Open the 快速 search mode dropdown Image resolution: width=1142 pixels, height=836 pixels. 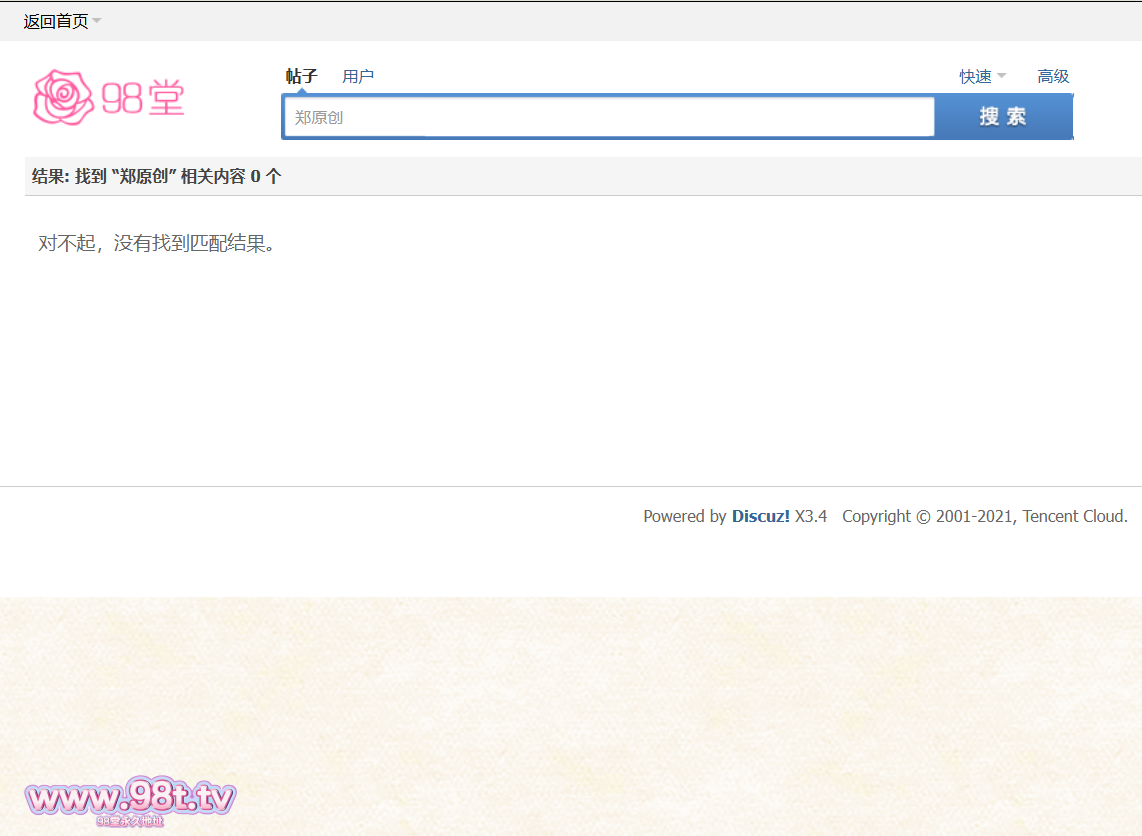click(975, 76)
